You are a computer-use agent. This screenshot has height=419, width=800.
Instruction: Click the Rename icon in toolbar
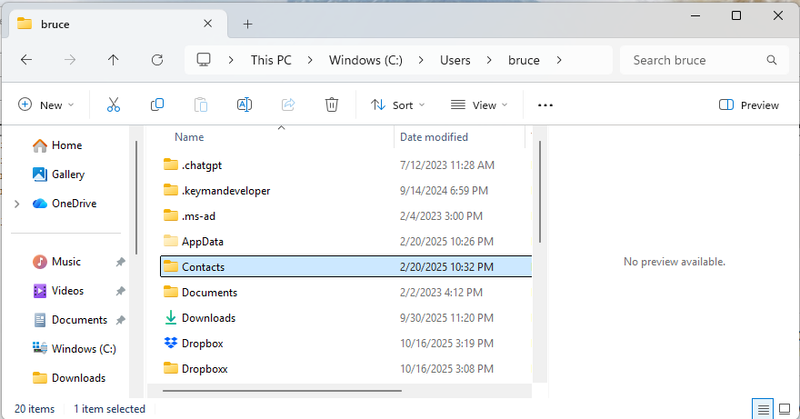pyautogui.click(x=244, y=105)
